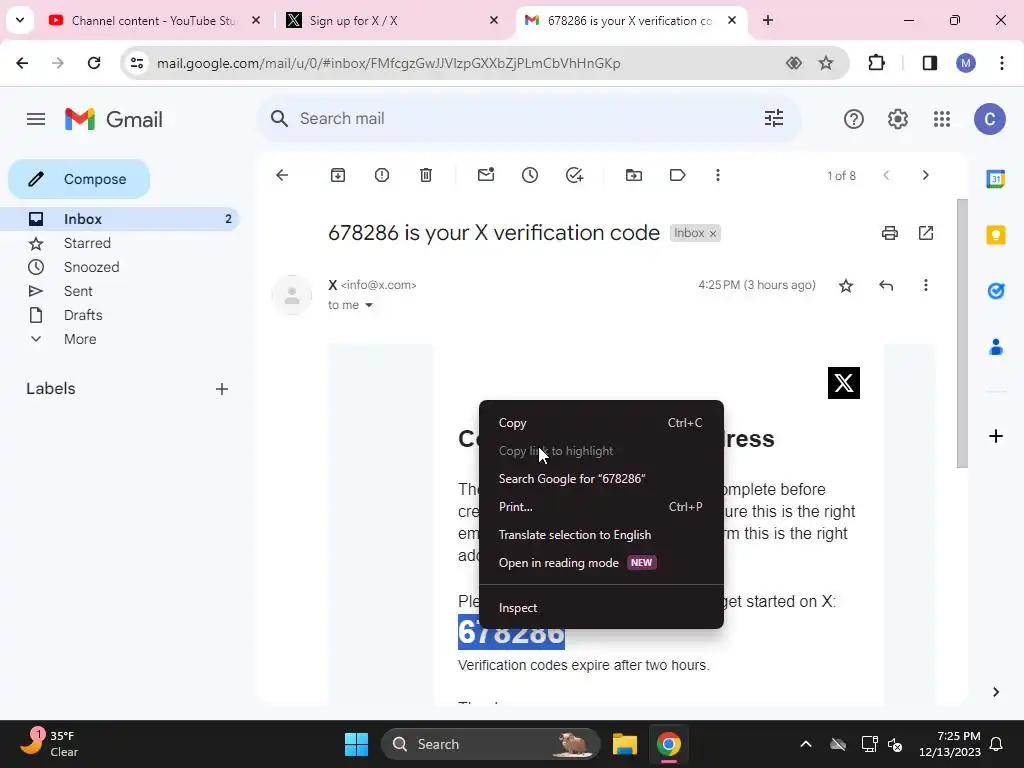Open Gmail support help icon
Screen dimensions: 1024x768
click(x=854, y=119)
